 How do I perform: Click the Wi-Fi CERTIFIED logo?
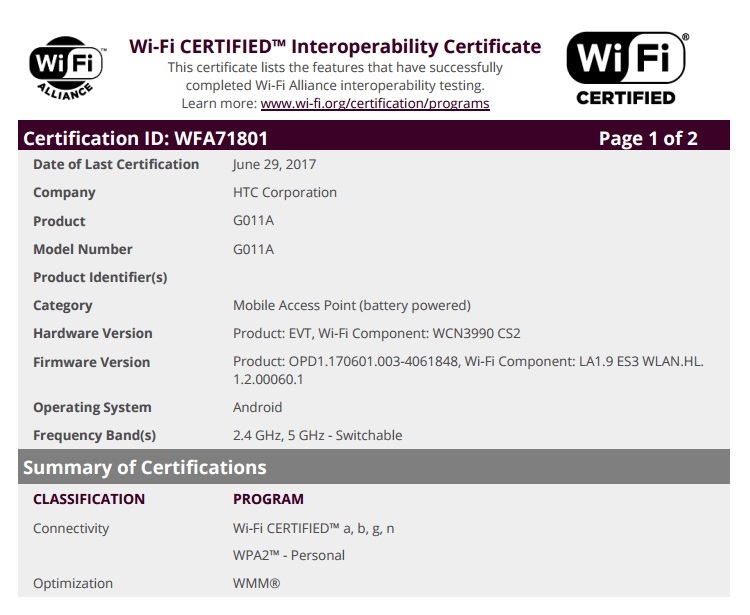627,68
